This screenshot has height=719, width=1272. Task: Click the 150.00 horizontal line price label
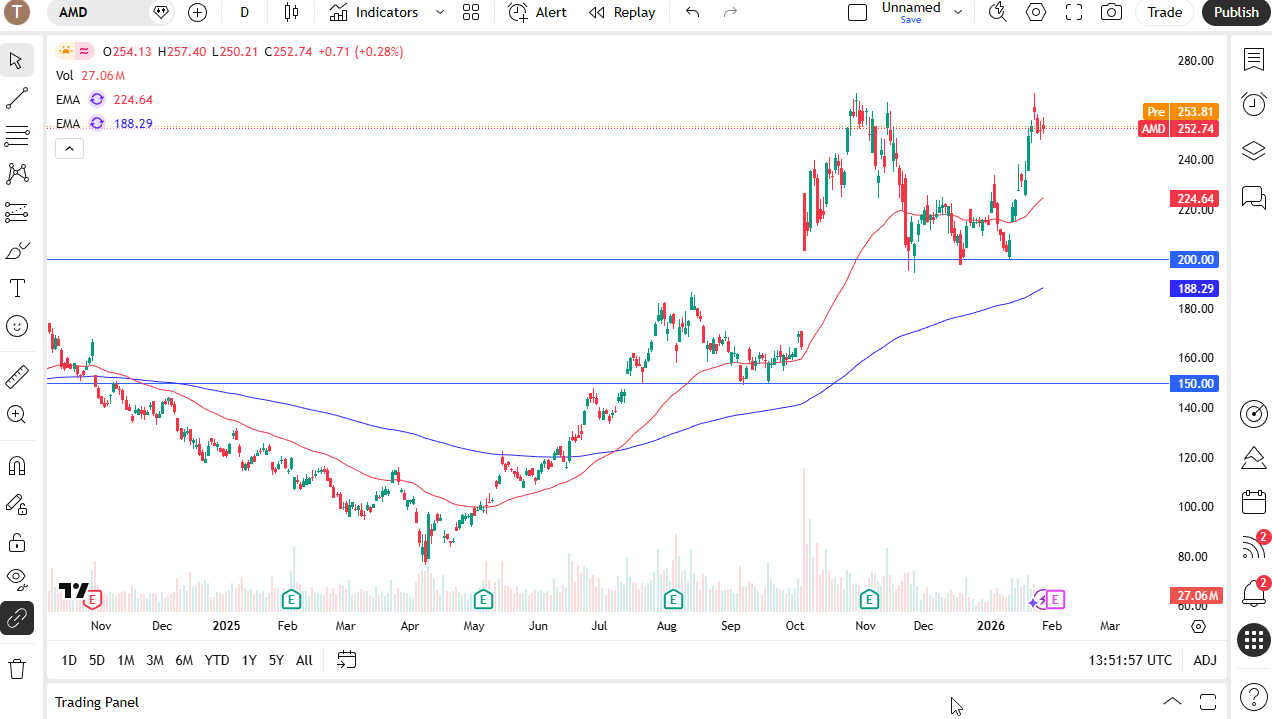[1194, 384]
